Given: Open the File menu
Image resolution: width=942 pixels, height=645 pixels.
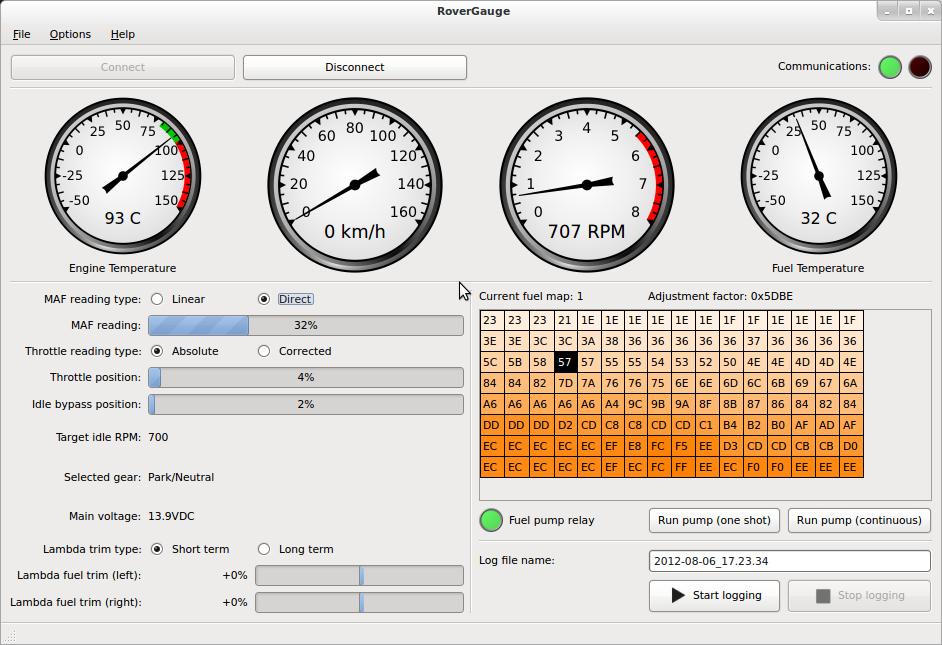Looking at the screenshot, I should pos(22,34).
